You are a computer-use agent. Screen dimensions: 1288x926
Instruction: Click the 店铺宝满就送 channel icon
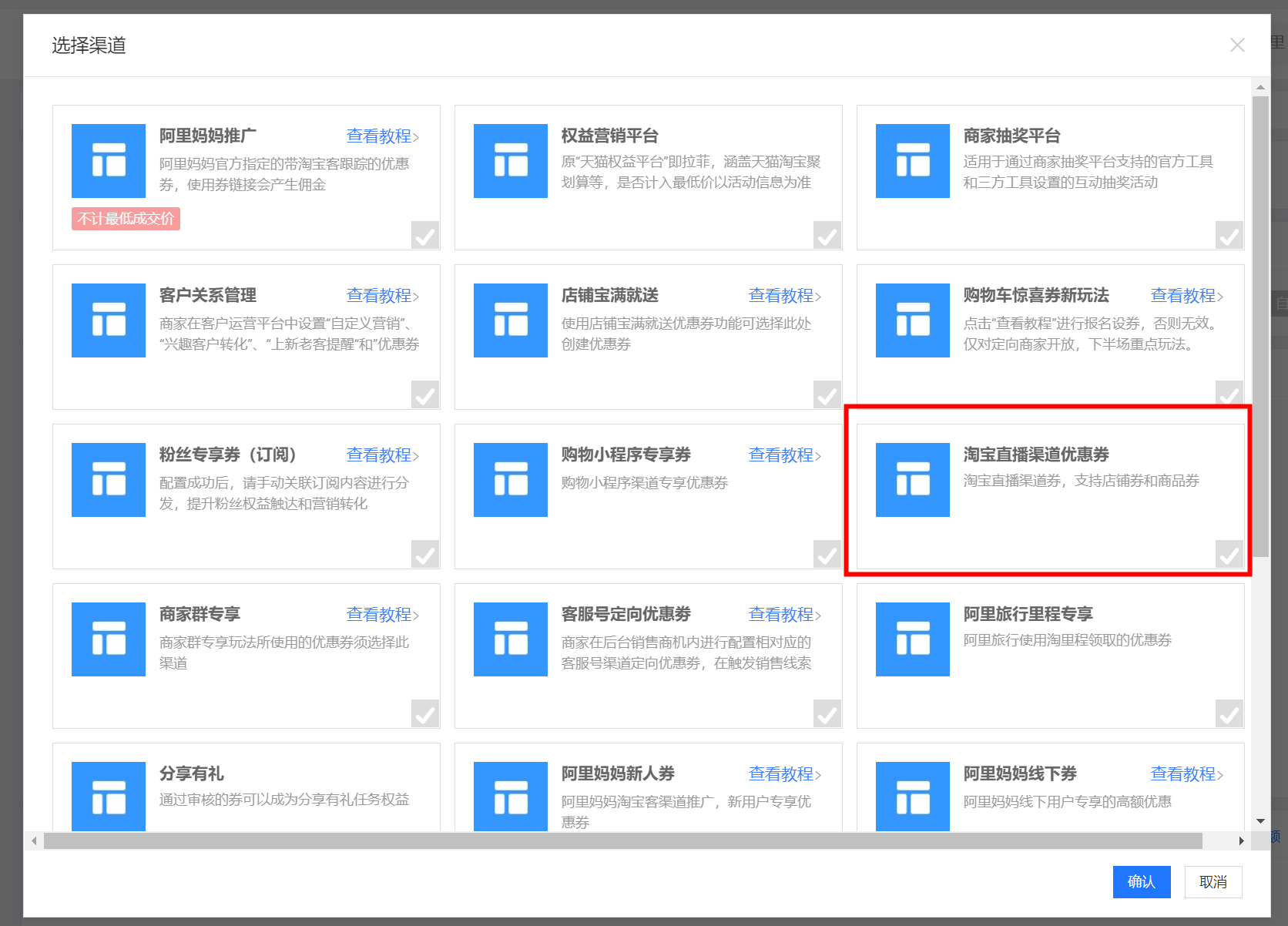pos(511,320)
